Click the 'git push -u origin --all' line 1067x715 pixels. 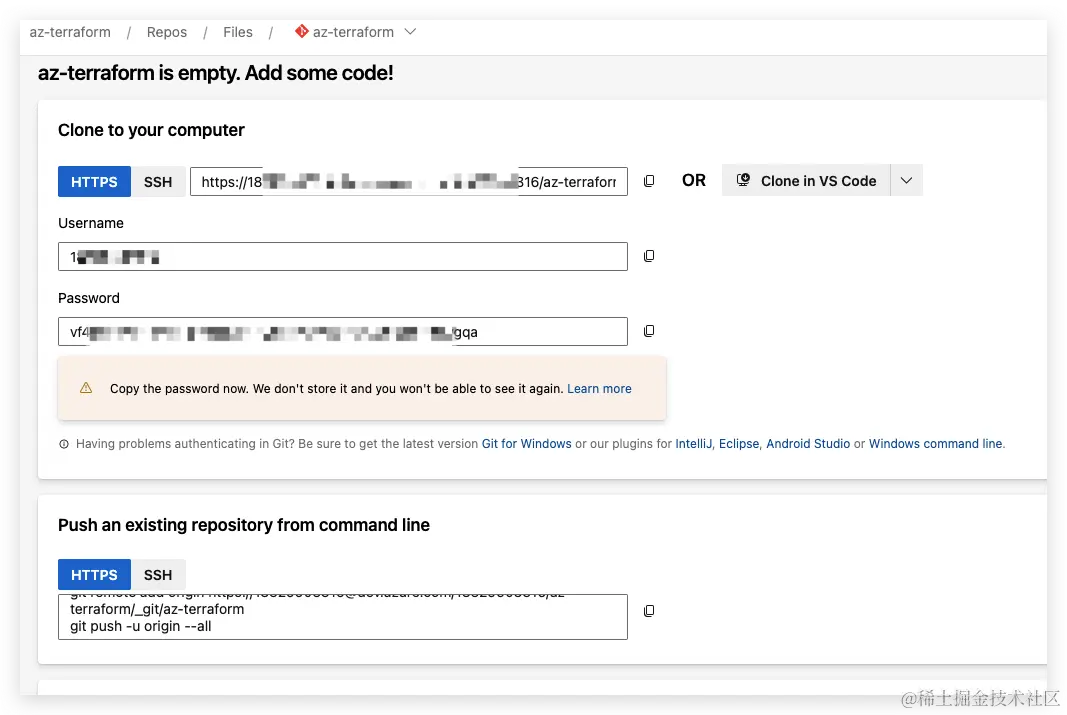point(141,627)
